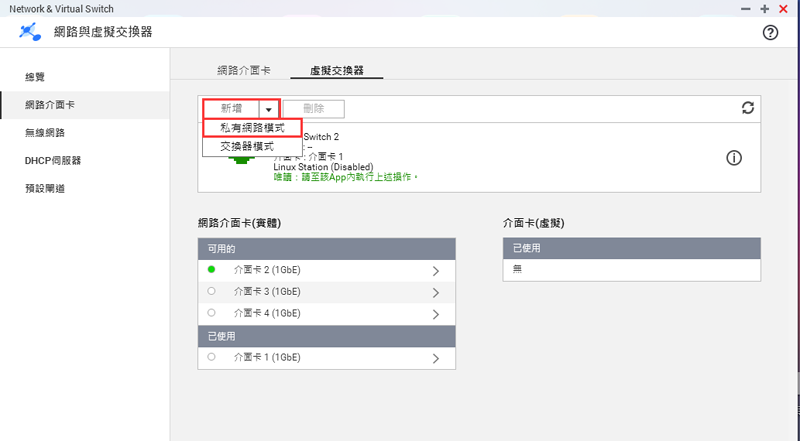Select 私有網路模式 from the menu

(252, 128)
